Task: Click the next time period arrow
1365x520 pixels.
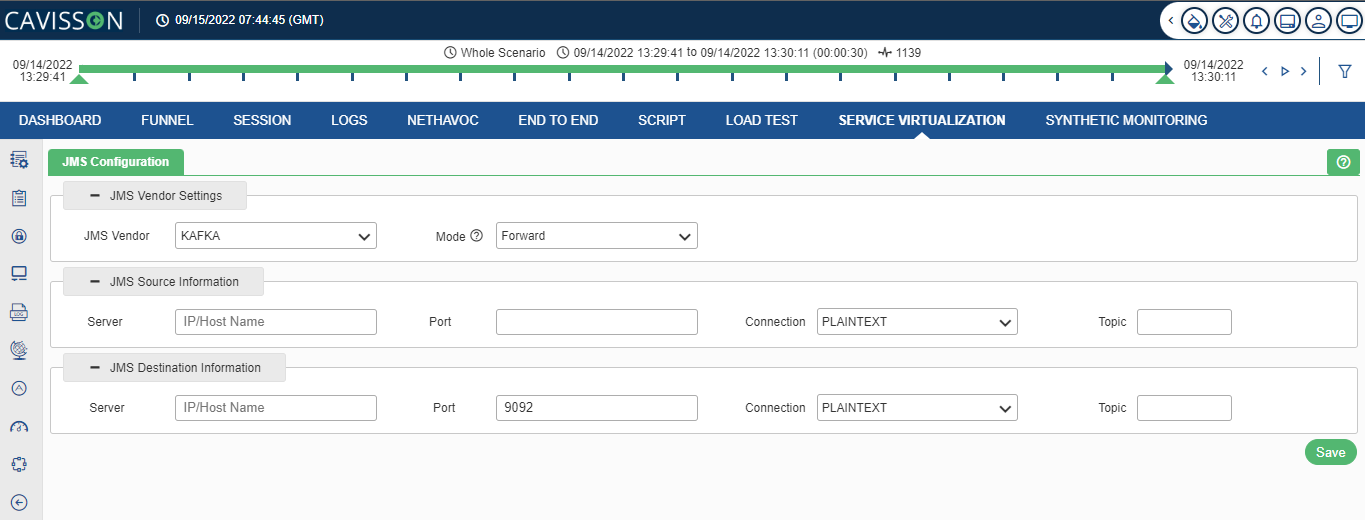Action: (1304, 71)
